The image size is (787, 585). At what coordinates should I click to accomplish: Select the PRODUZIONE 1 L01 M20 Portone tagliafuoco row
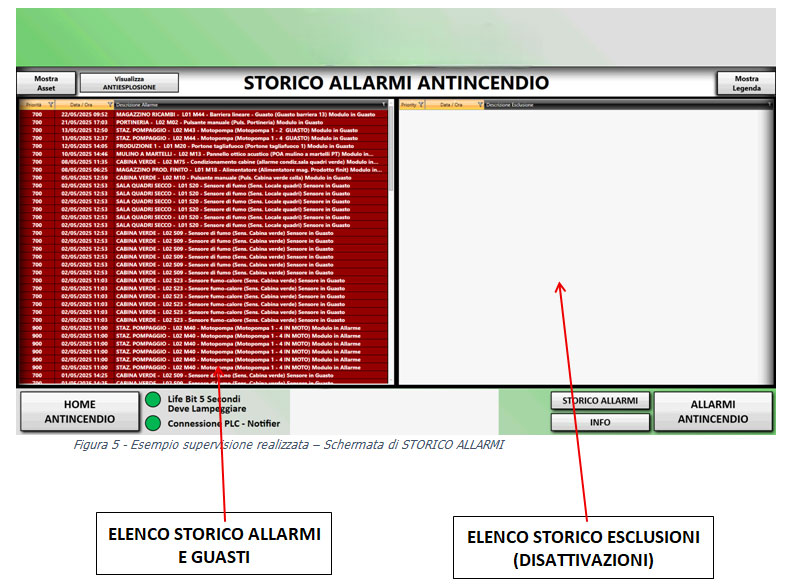(x=203, y=146)
